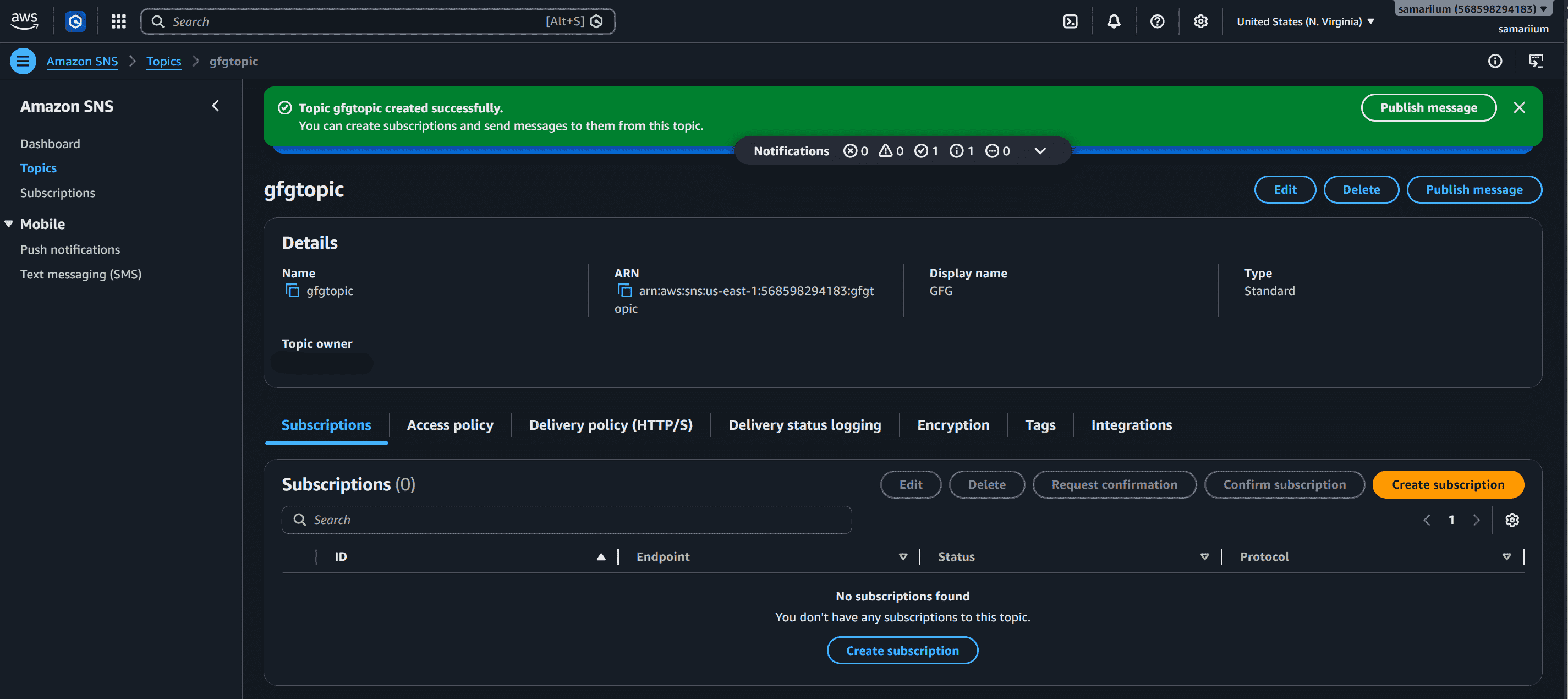Open the samariium account menu
Viewport: 1568px width, 699px height.
(x=1472, y=8)
